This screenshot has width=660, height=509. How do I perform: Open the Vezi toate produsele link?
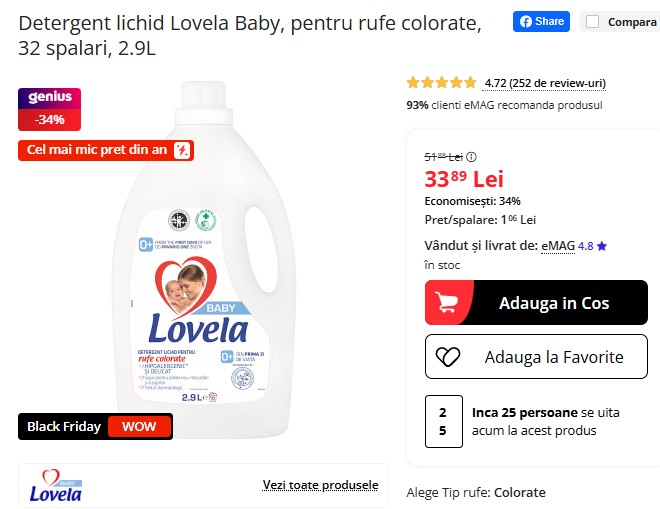tap(320, 485)
